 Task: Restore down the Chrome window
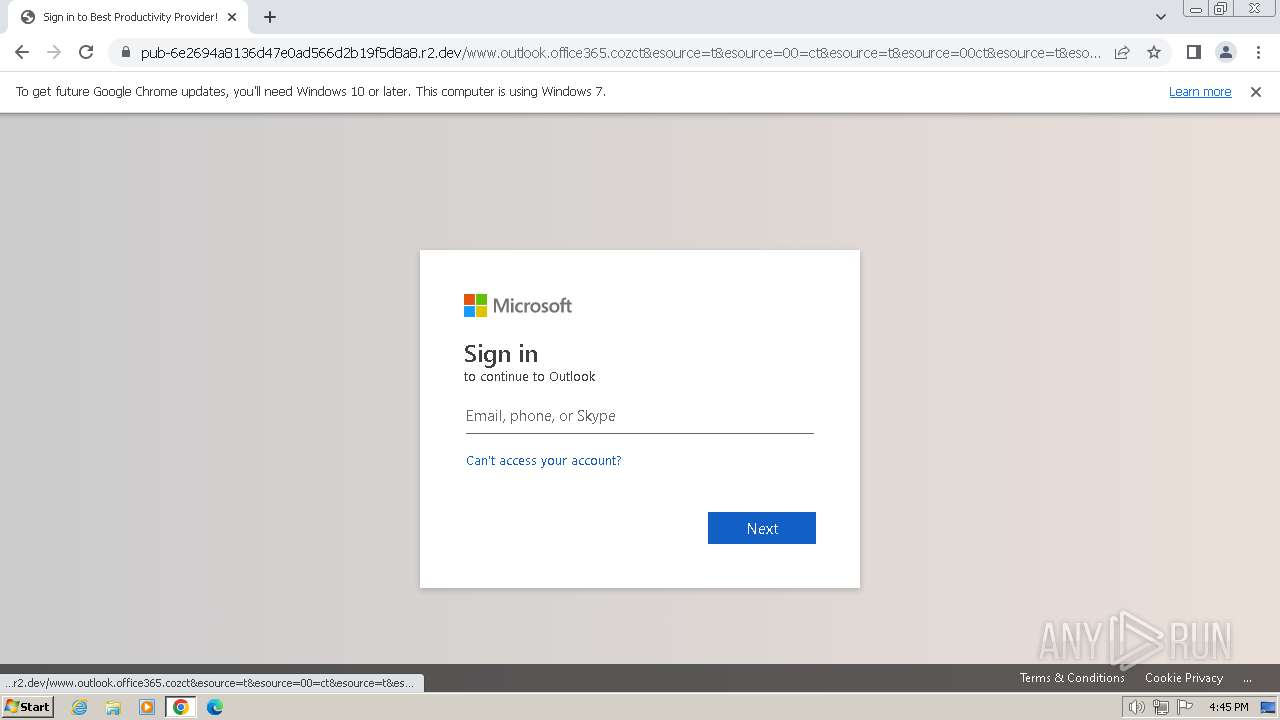tap(1221, 9)
